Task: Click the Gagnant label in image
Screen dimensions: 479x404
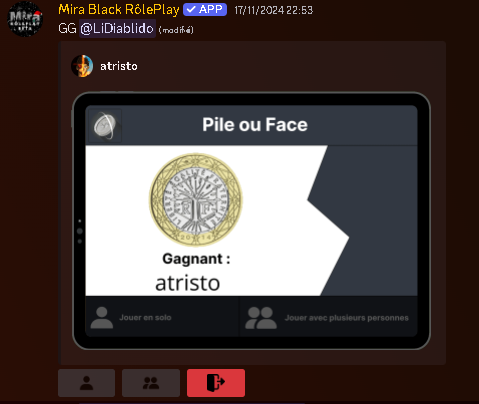Action: click(x=196, y=259)
